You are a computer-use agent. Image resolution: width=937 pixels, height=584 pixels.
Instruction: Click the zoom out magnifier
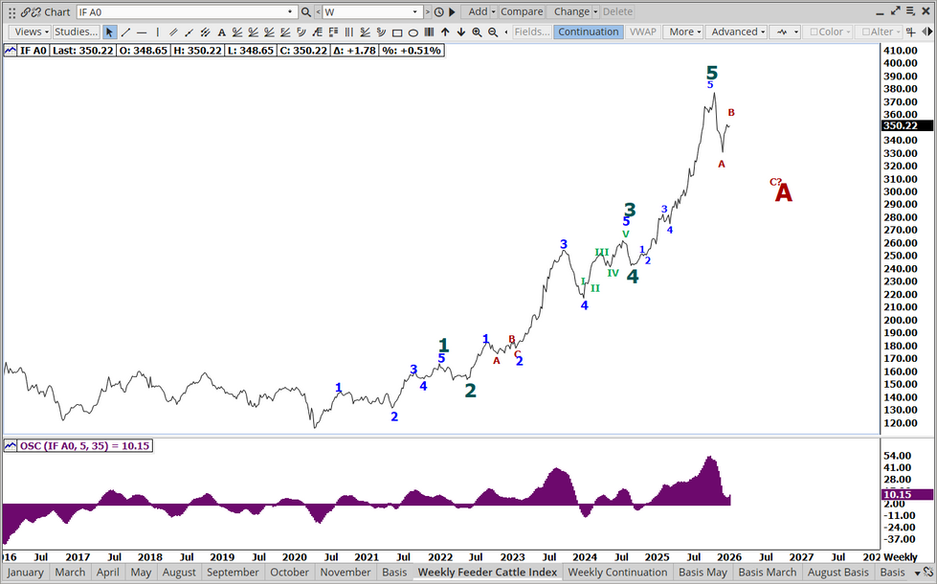coord(493,32)
